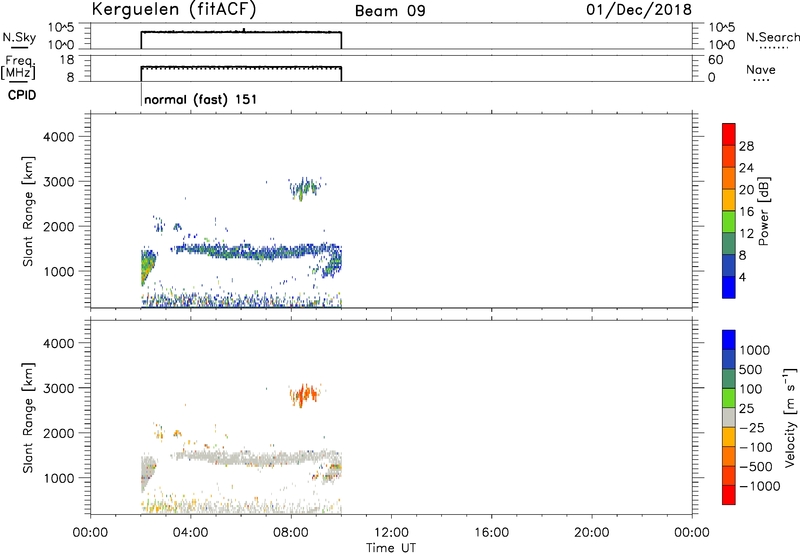Select the 'normal (fast) 151' CPID text
Screen dimensions: 800x554
pos(200,99)
